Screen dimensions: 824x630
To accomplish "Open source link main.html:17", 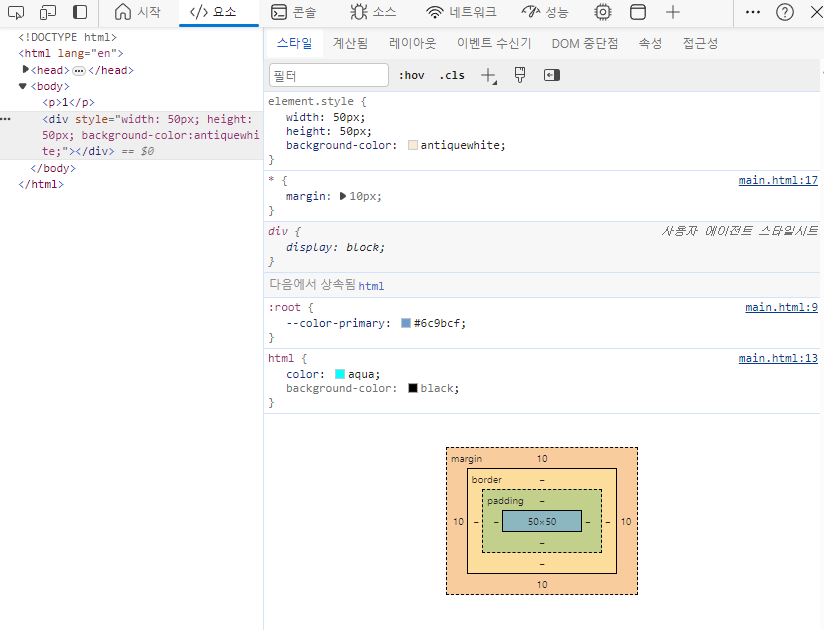I will (x=778, y=180).
